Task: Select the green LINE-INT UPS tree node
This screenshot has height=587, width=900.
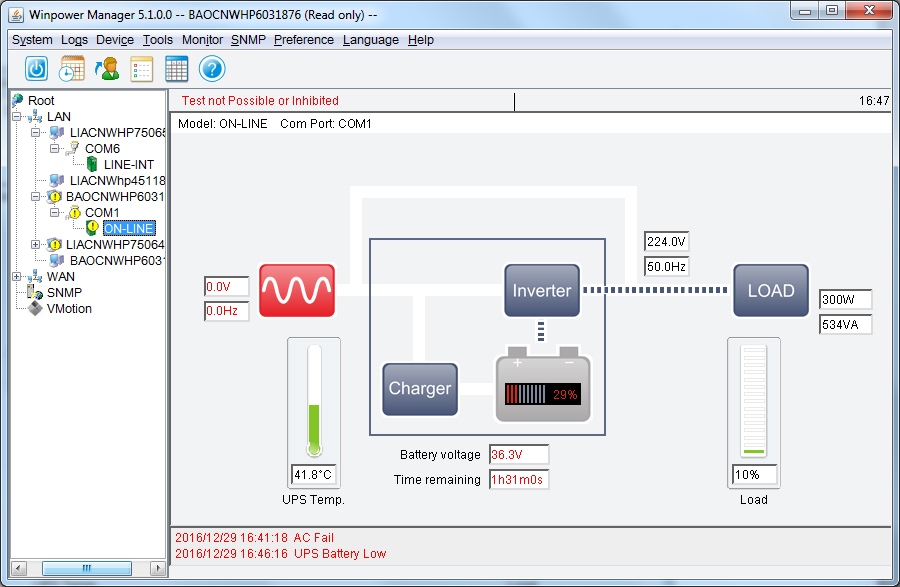Action: (120, 165)
